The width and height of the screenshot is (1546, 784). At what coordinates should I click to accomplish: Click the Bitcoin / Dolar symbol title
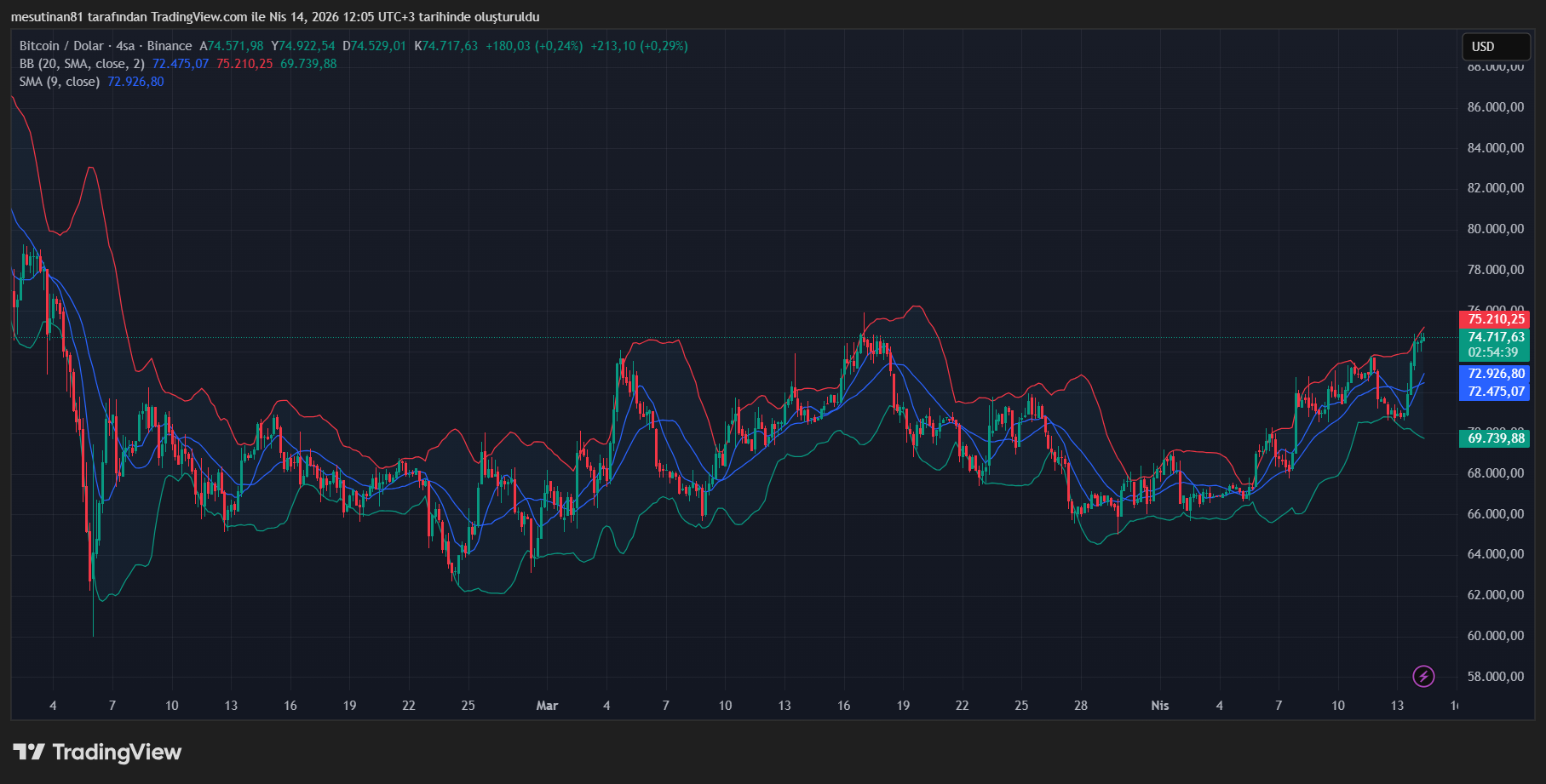click(x=61, y=46)
